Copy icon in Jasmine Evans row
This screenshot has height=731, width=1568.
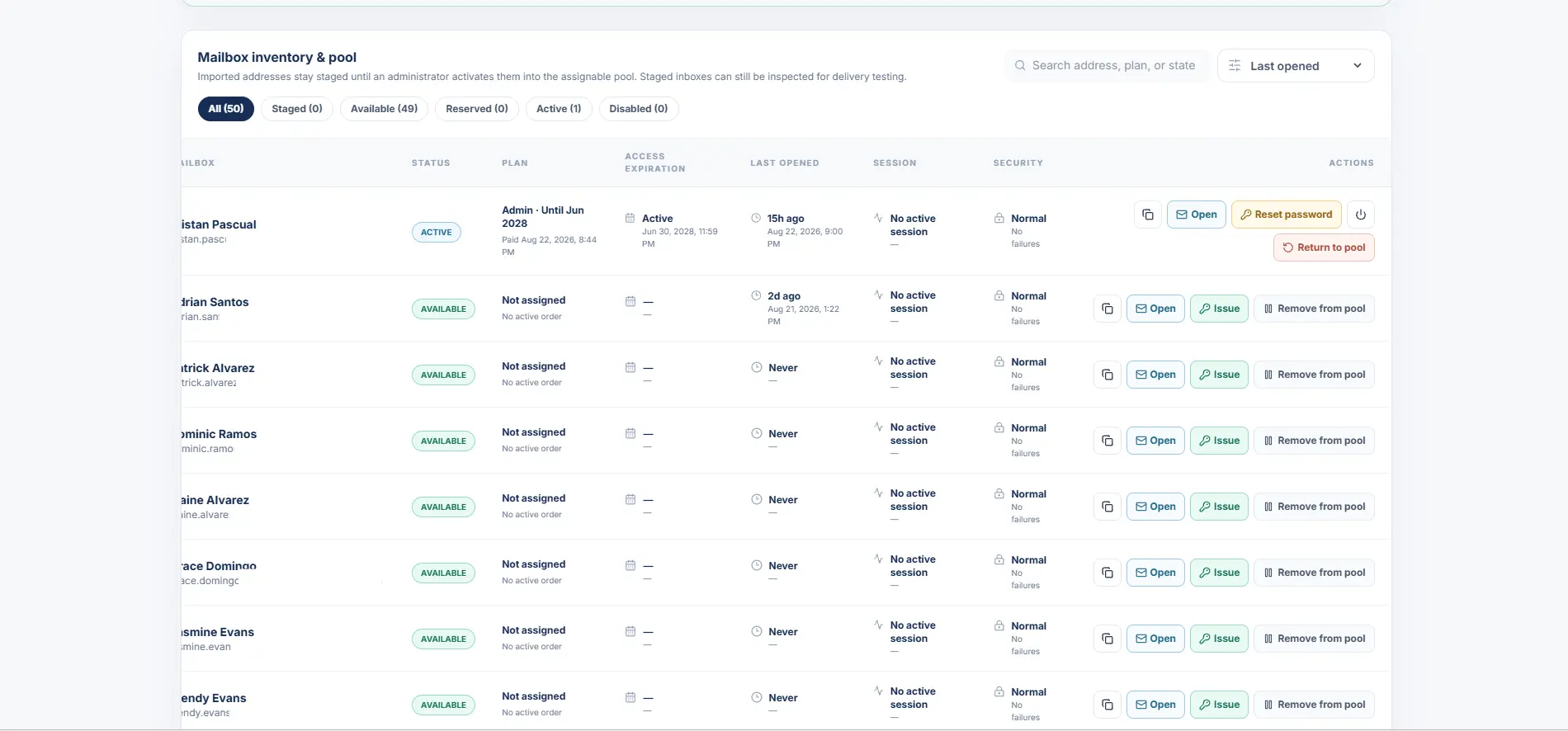point(1108,639)
